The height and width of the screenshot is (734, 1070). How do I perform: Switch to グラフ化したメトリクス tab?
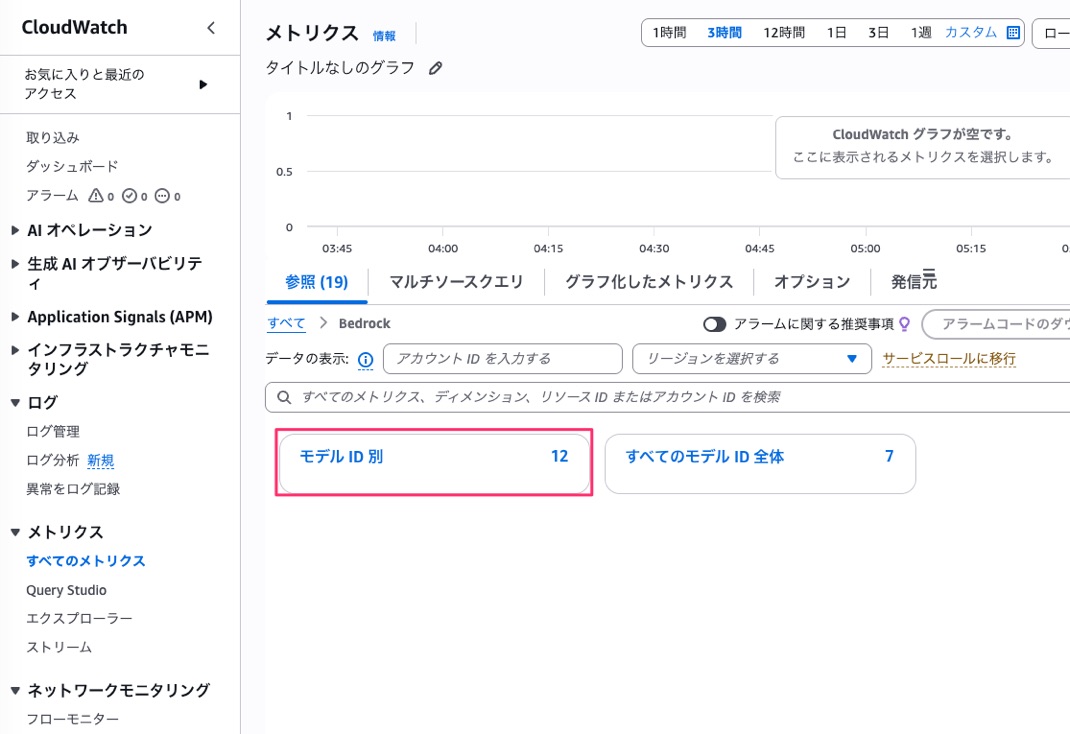click(649, 282)
